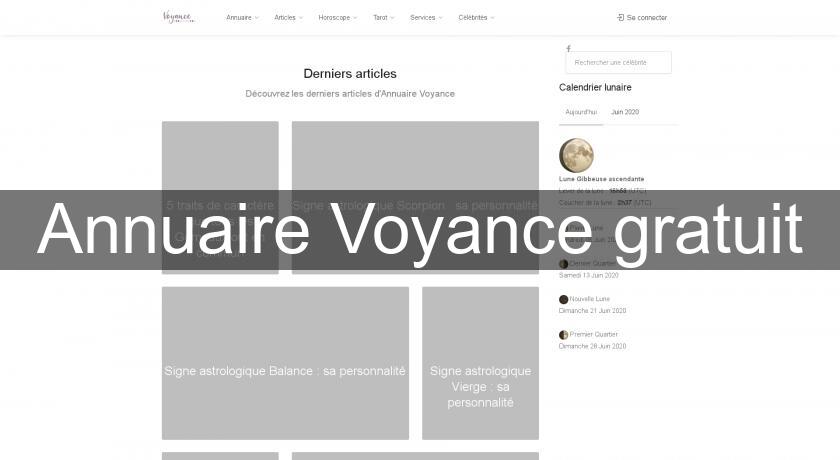Viewport: 840px width, 460px height.
Task: Click the Premier Quartier moon icon
Action: point(564,335)
